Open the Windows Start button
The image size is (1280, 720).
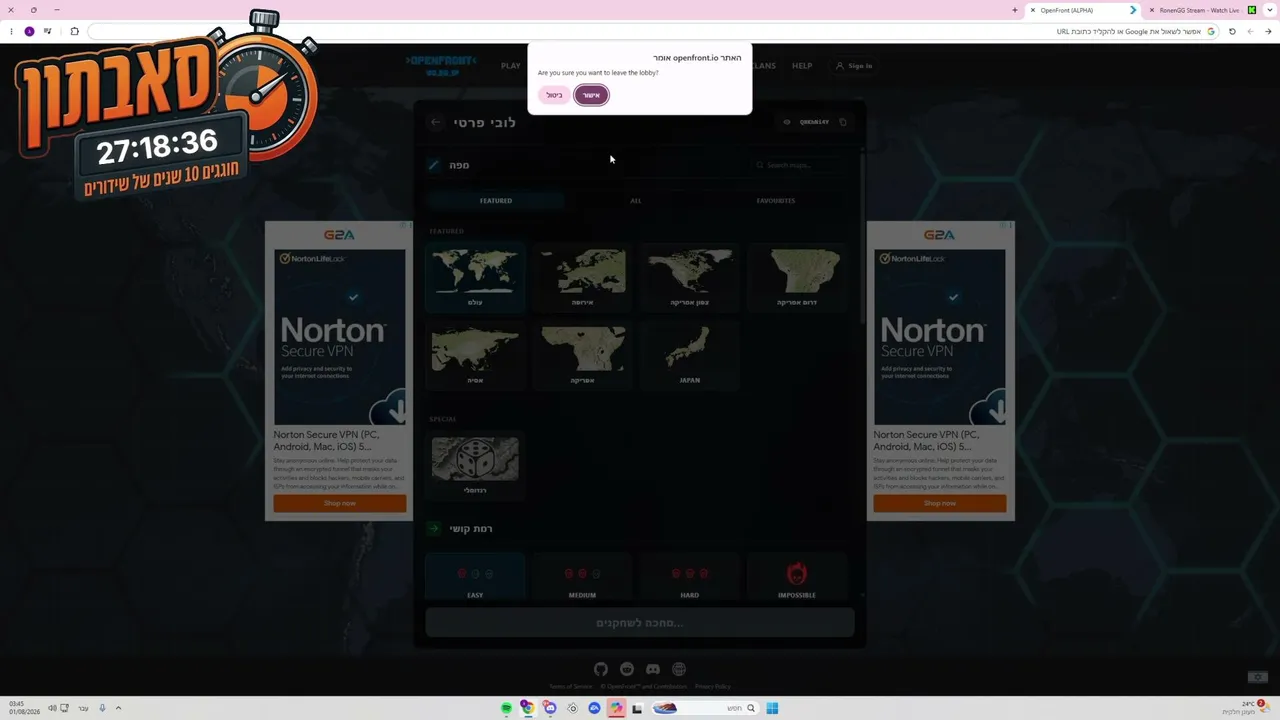click(772, 708)
